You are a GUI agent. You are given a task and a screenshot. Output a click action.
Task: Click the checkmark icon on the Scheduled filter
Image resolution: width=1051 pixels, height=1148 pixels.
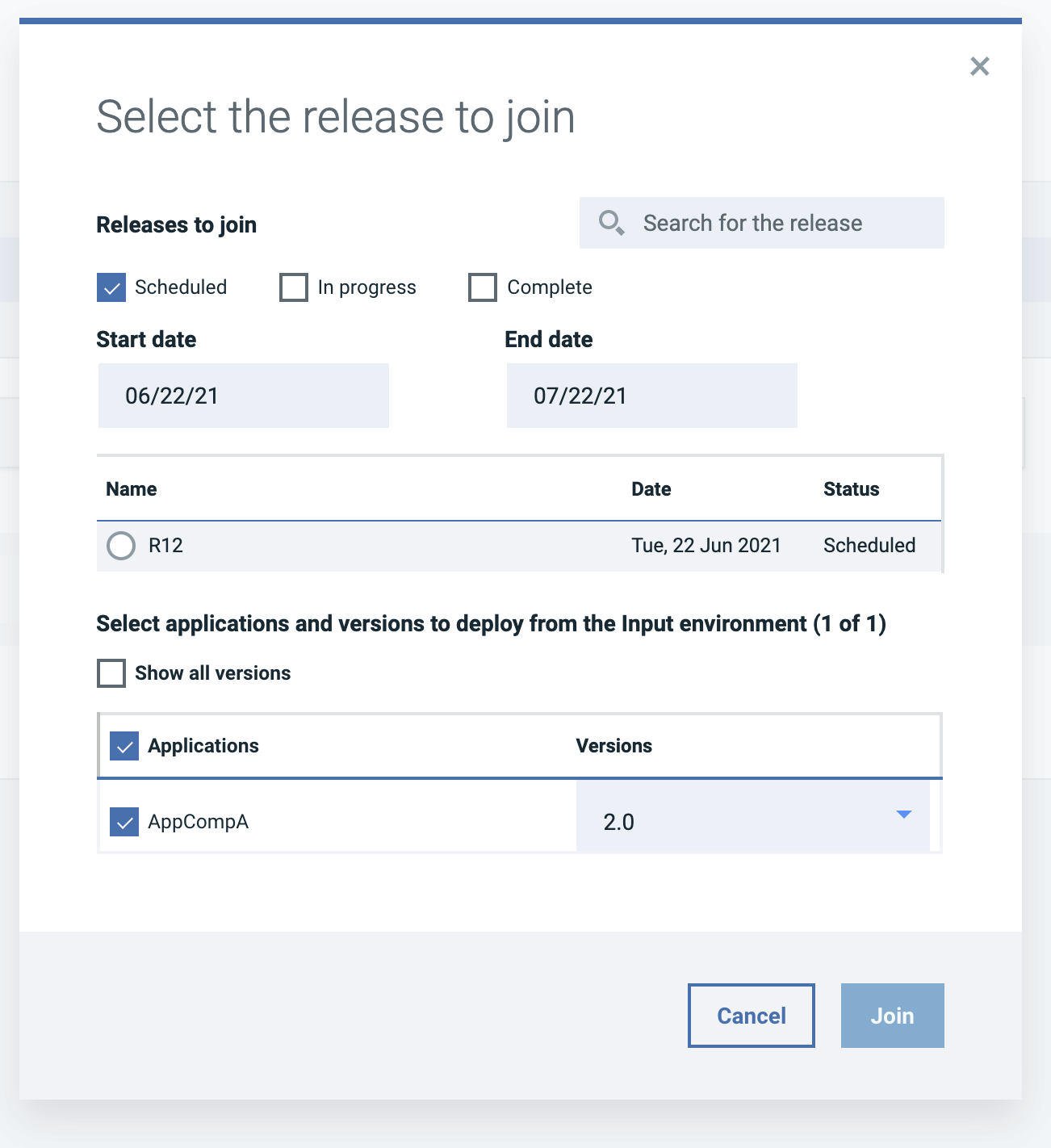111,287
